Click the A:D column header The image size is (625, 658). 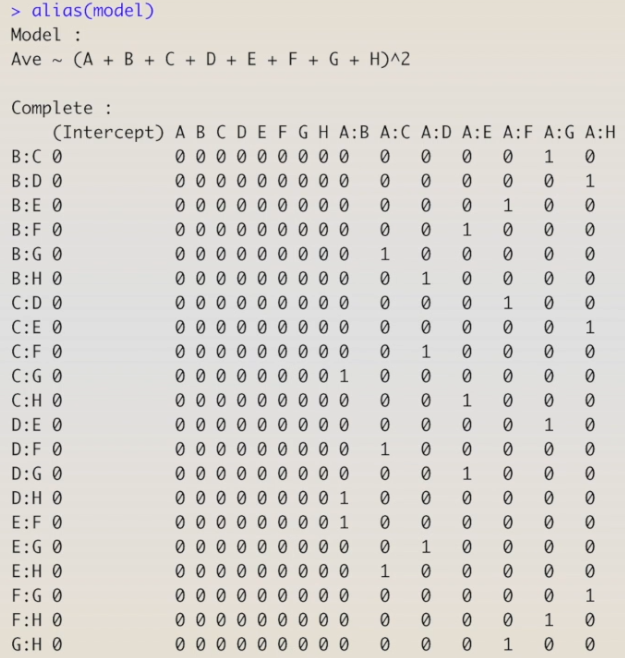[436, 131]
